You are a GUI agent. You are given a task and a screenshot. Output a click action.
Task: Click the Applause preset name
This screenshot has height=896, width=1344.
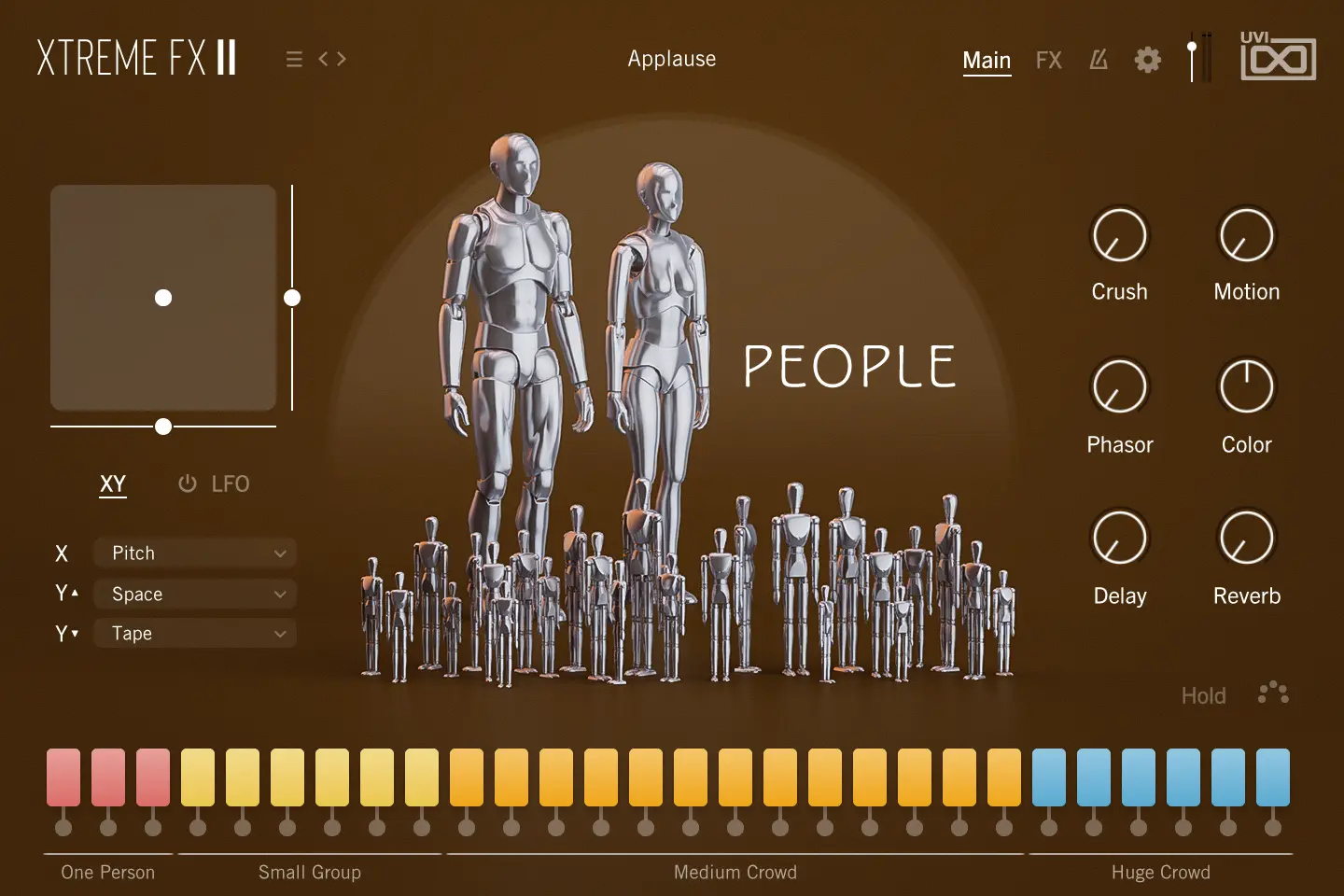pos(672,59)
